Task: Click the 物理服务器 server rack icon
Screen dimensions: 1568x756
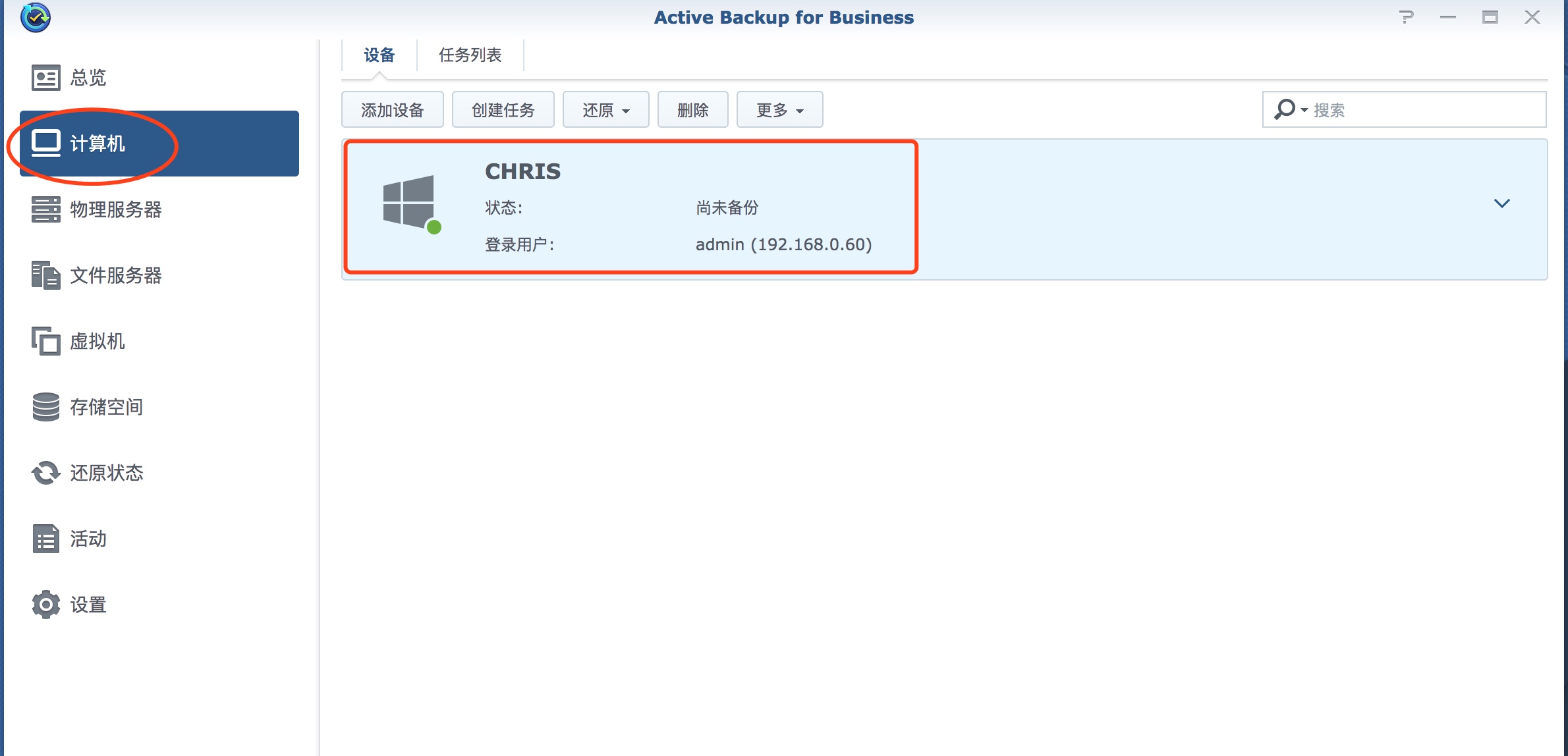Action: [46, 209]
